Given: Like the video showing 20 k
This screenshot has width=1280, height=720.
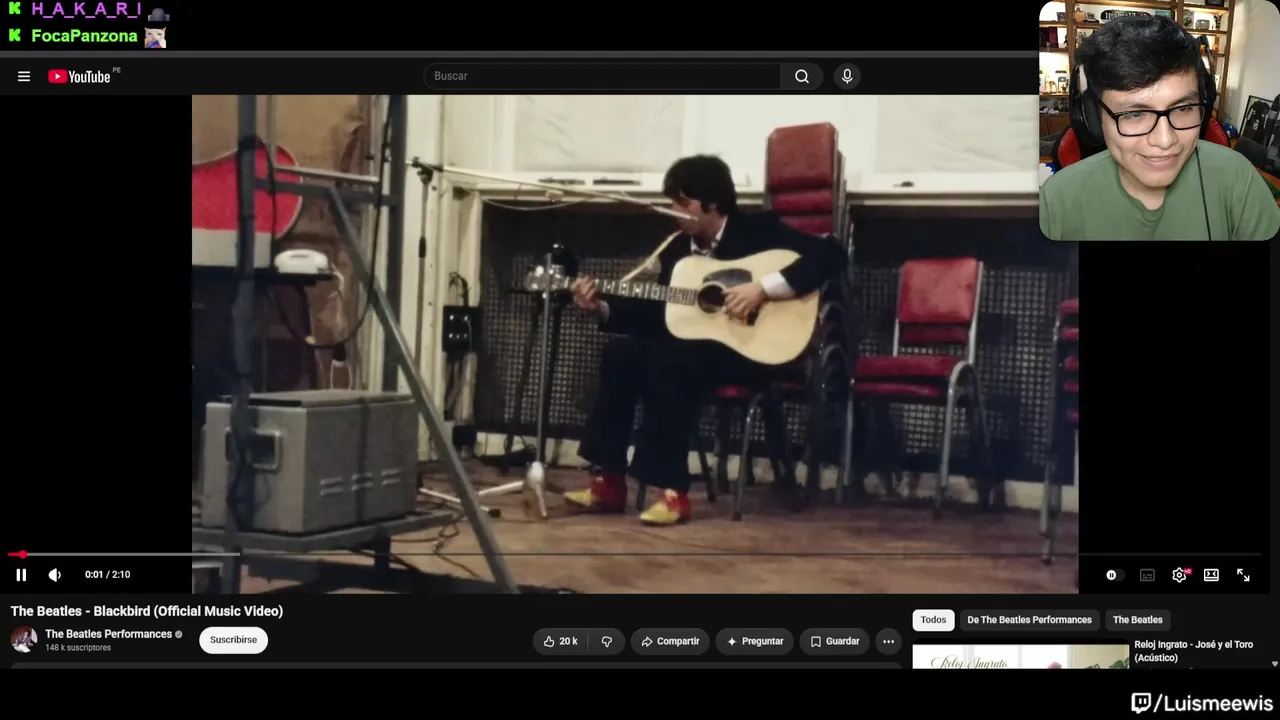Looking at the screenshot, I should [560, 641].
